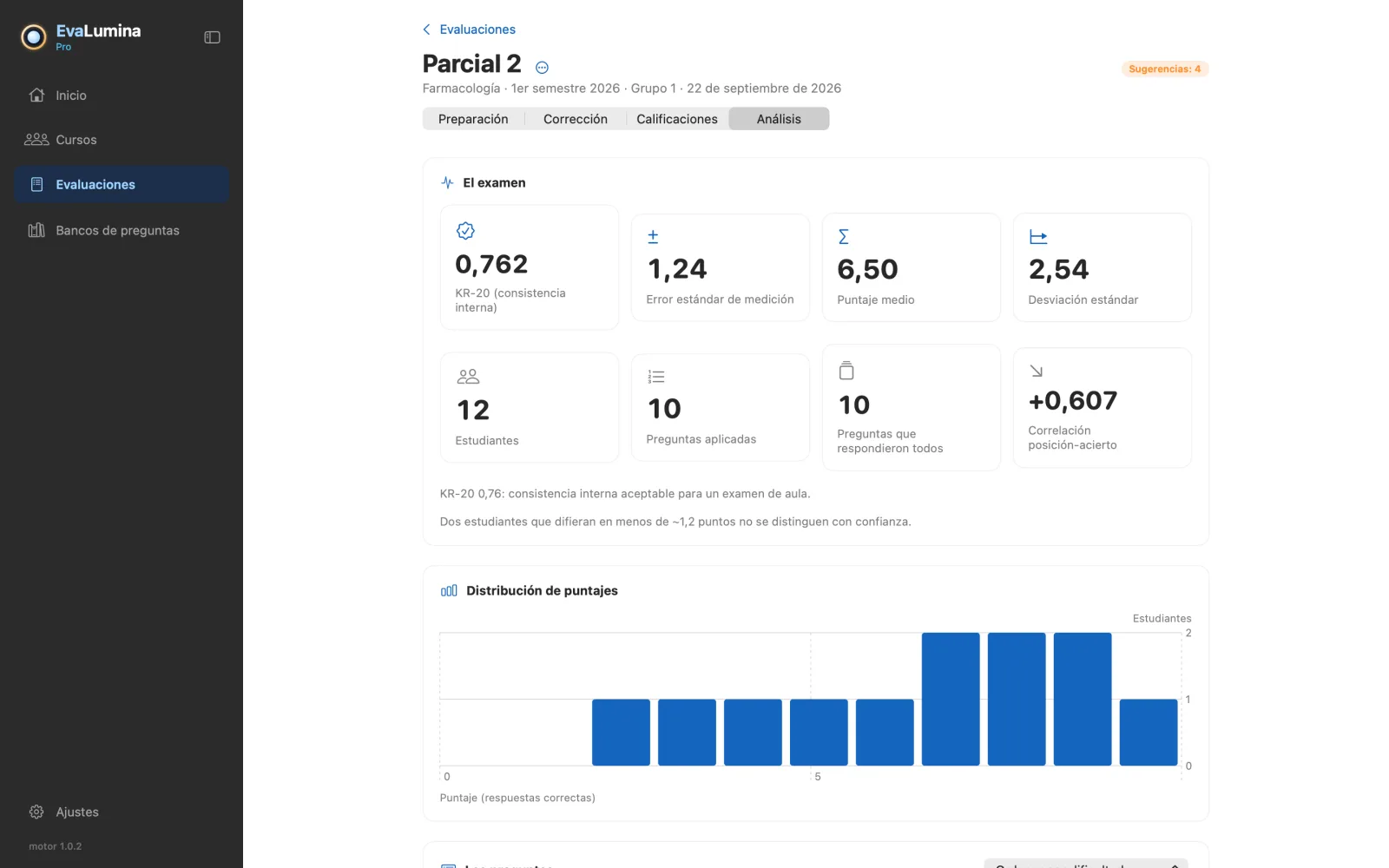Switch to the Calificaciones tab
This screenshot has width=1389, height=868.
(677, 119)
